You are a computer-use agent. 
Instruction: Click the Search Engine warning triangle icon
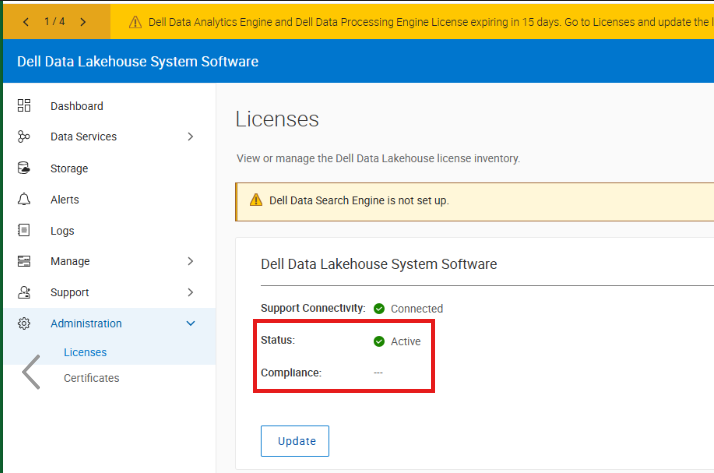click(x=256, y=200)
